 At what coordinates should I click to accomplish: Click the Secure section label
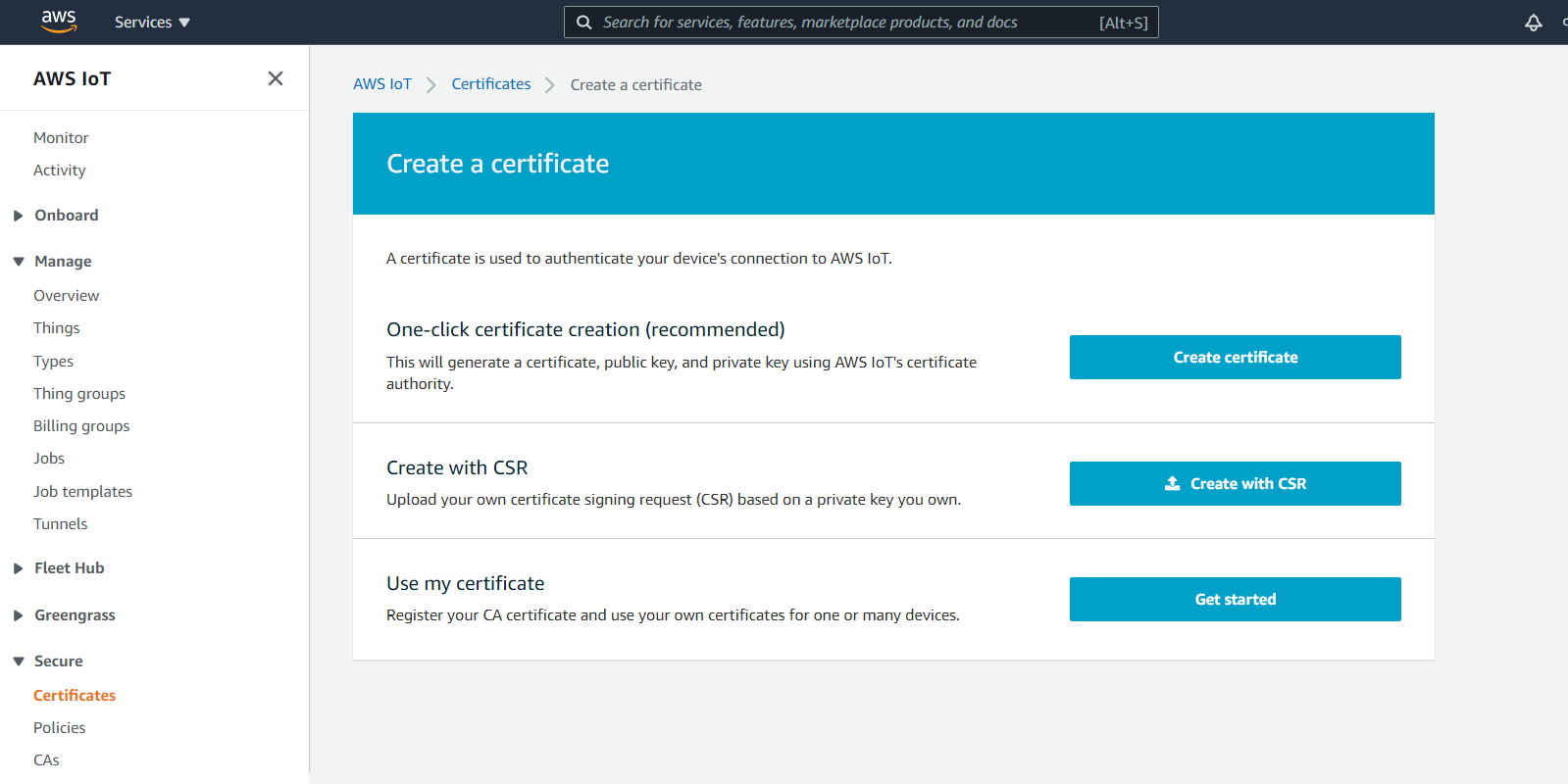(59, 661)
